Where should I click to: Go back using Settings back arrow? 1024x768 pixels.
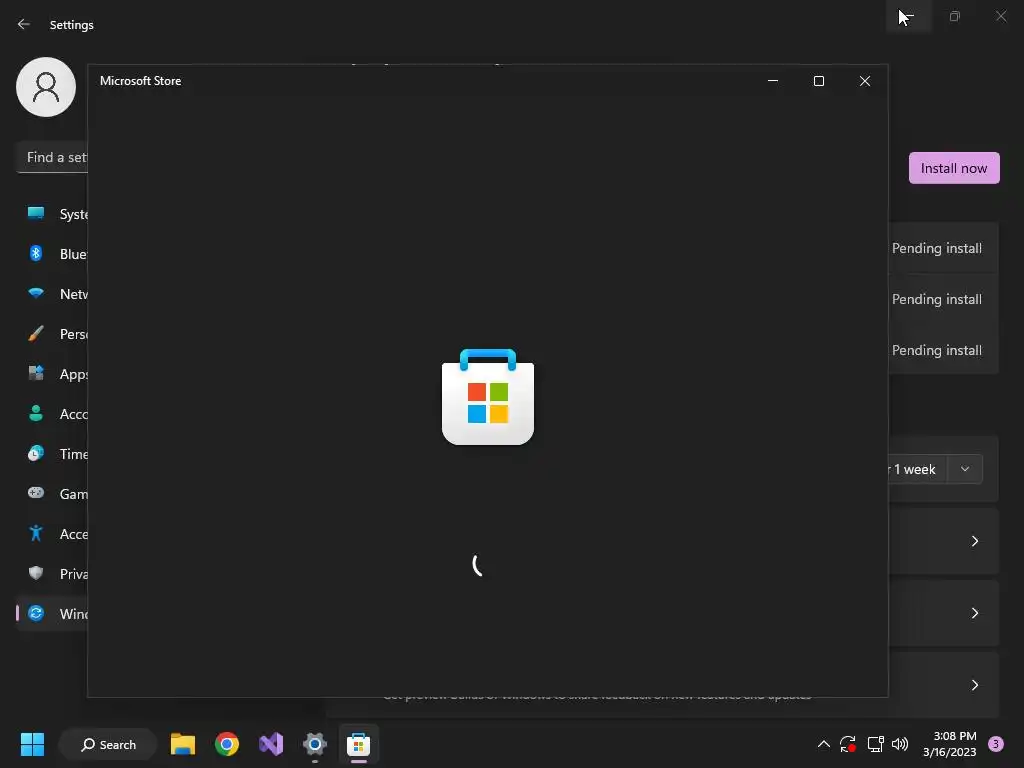(x=24, y=24)
